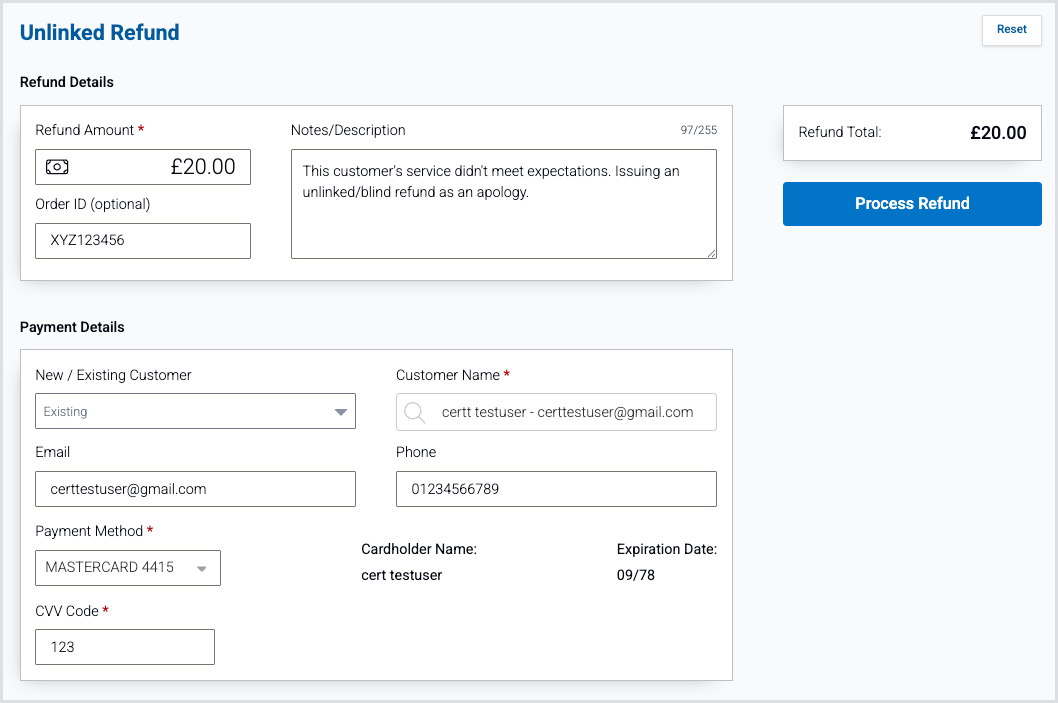Click the Order ID field containing XYZ123456
1058x703 pixels.
(x=142, y=241)
